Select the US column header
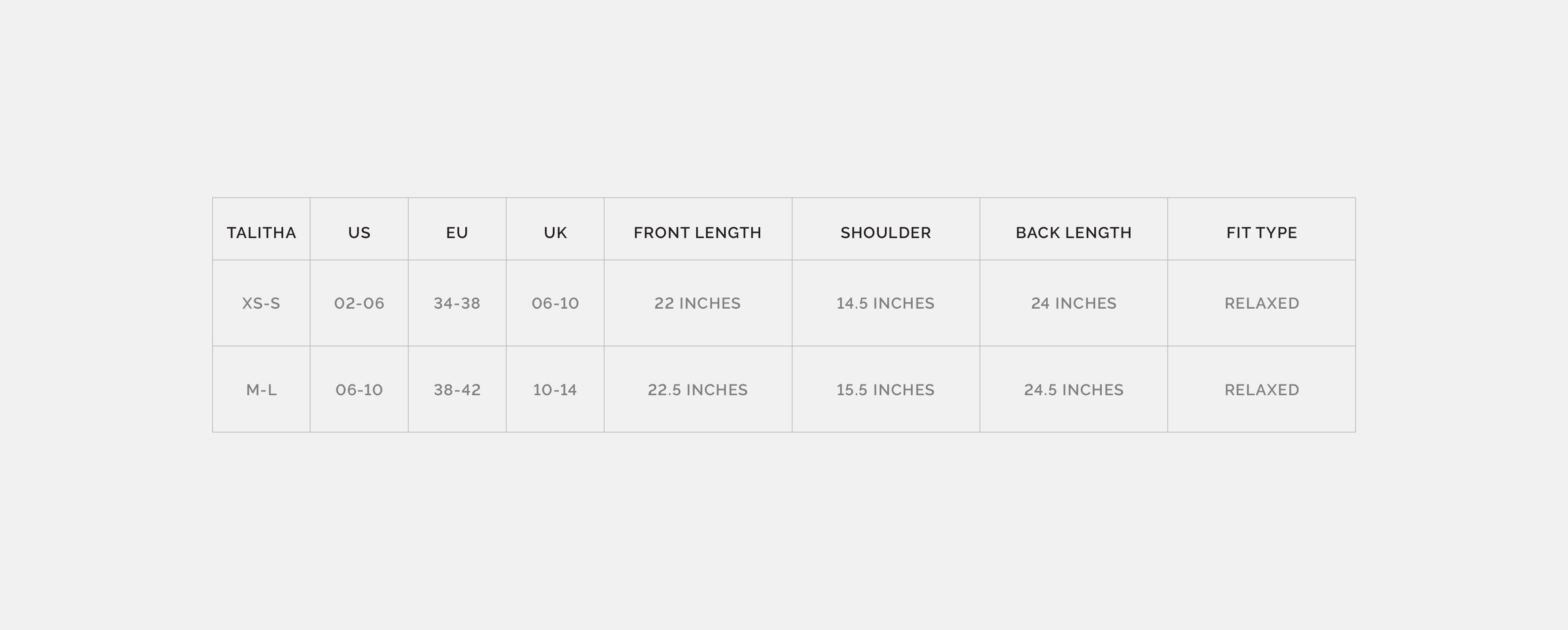Viewport: 1568px width, 630px height. click(x=359, y=232)
